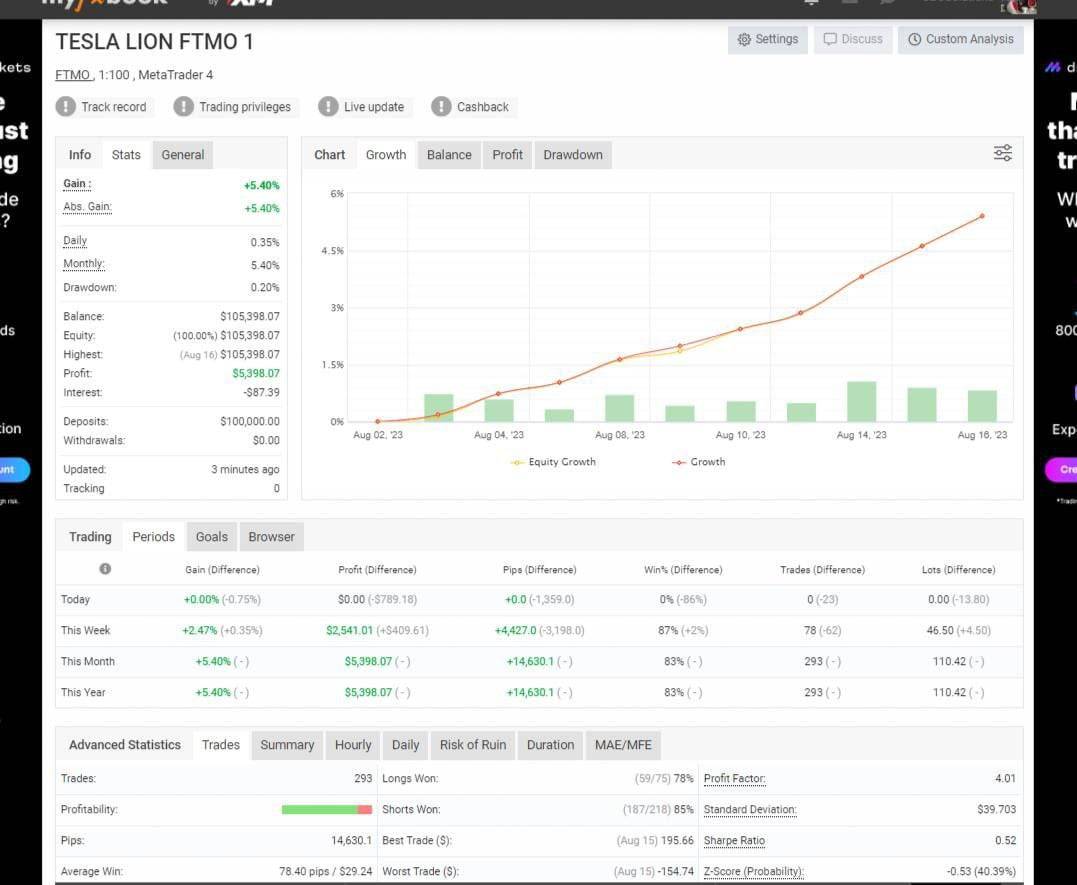Open the General info tab
This screenshot has width=1077, height=885.
tap(183, 155)
